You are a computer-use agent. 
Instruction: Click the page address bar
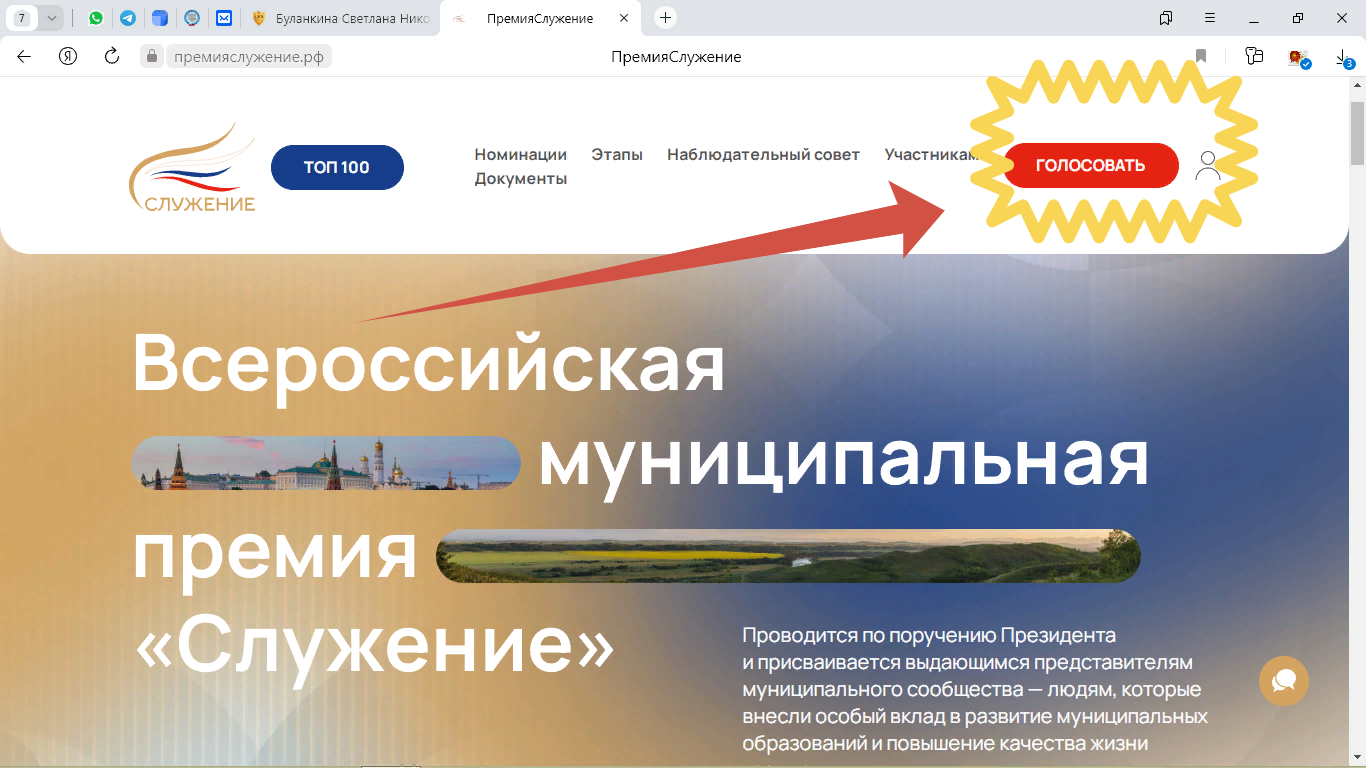pyautogui.click(x=250, y=57)
